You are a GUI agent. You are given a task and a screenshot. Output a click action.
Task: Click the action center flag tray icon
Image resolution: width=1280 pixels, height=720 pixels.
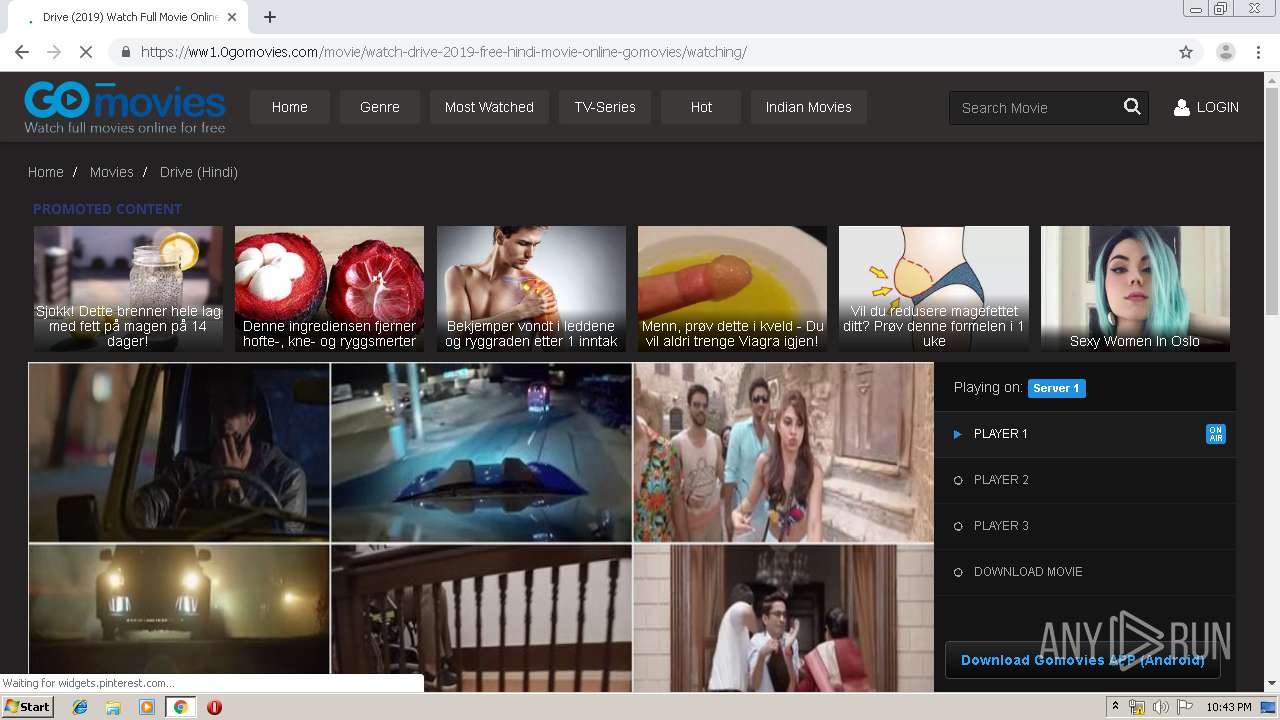[1185, 707]
